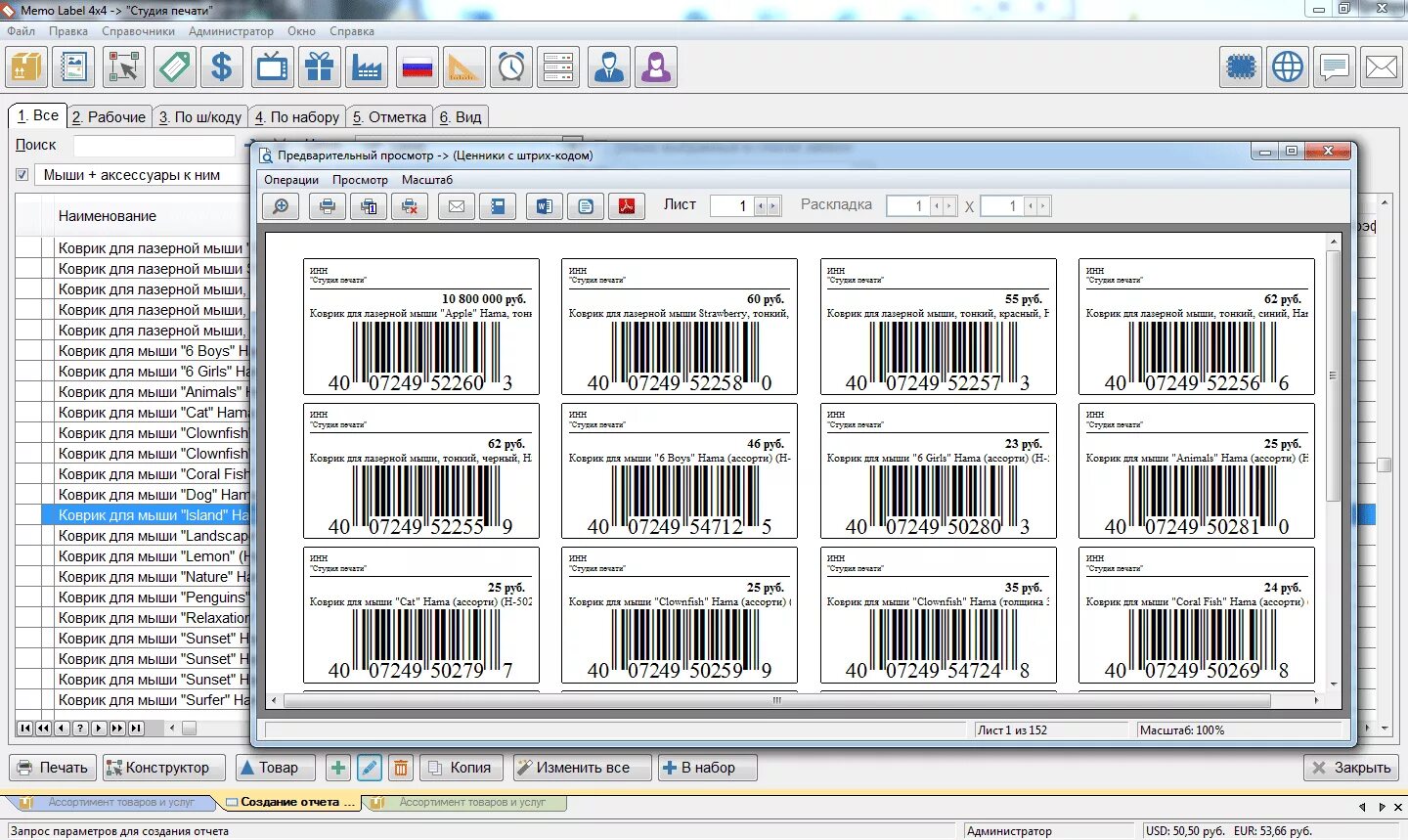The image size is (1408, 840).
Task: Open the dollar currency icon
Action: tap(222, 67)
